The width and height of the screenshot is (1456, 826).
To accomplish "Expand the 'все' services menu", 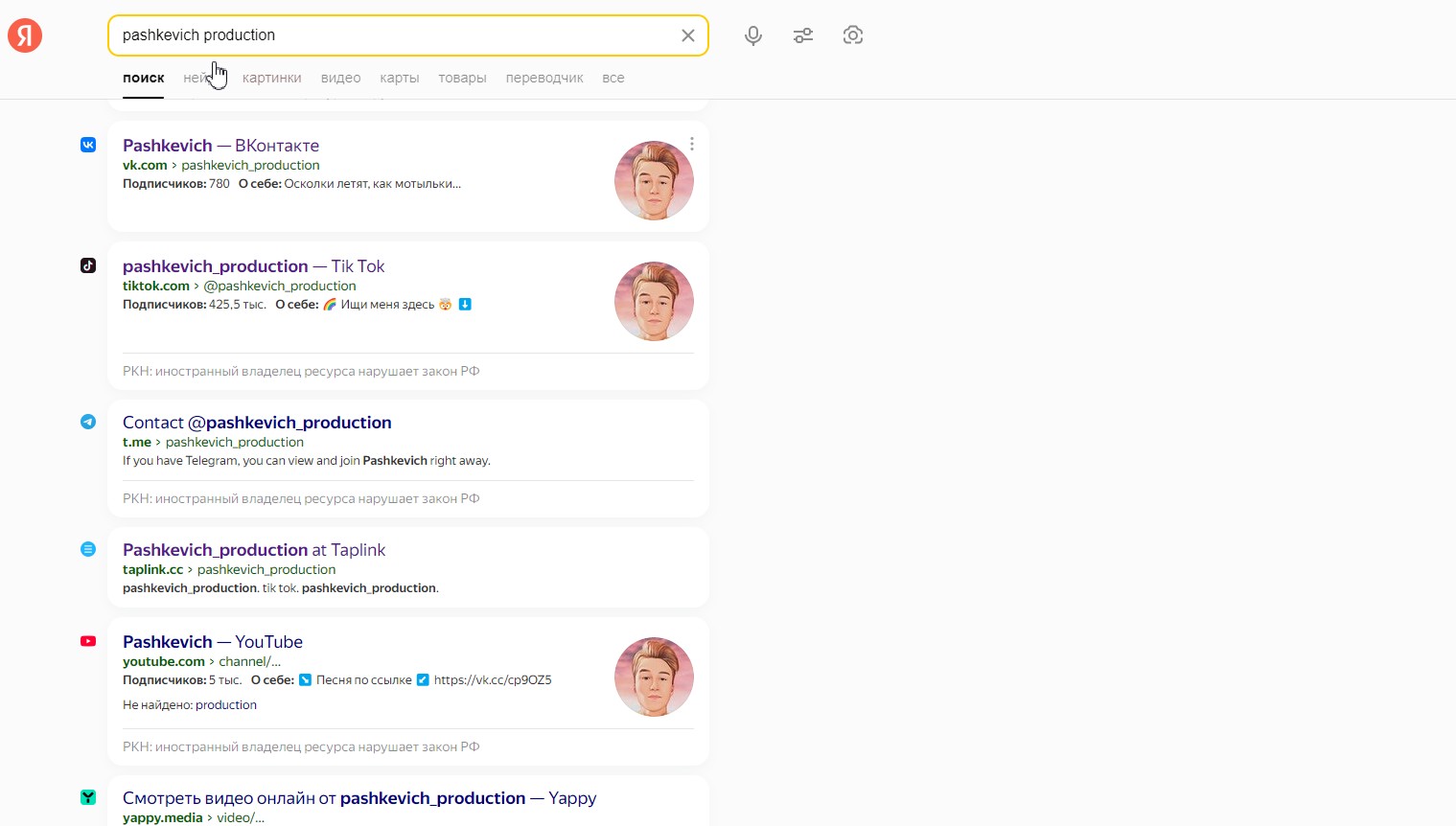I will pyautogui.click(x=613, y=78).
